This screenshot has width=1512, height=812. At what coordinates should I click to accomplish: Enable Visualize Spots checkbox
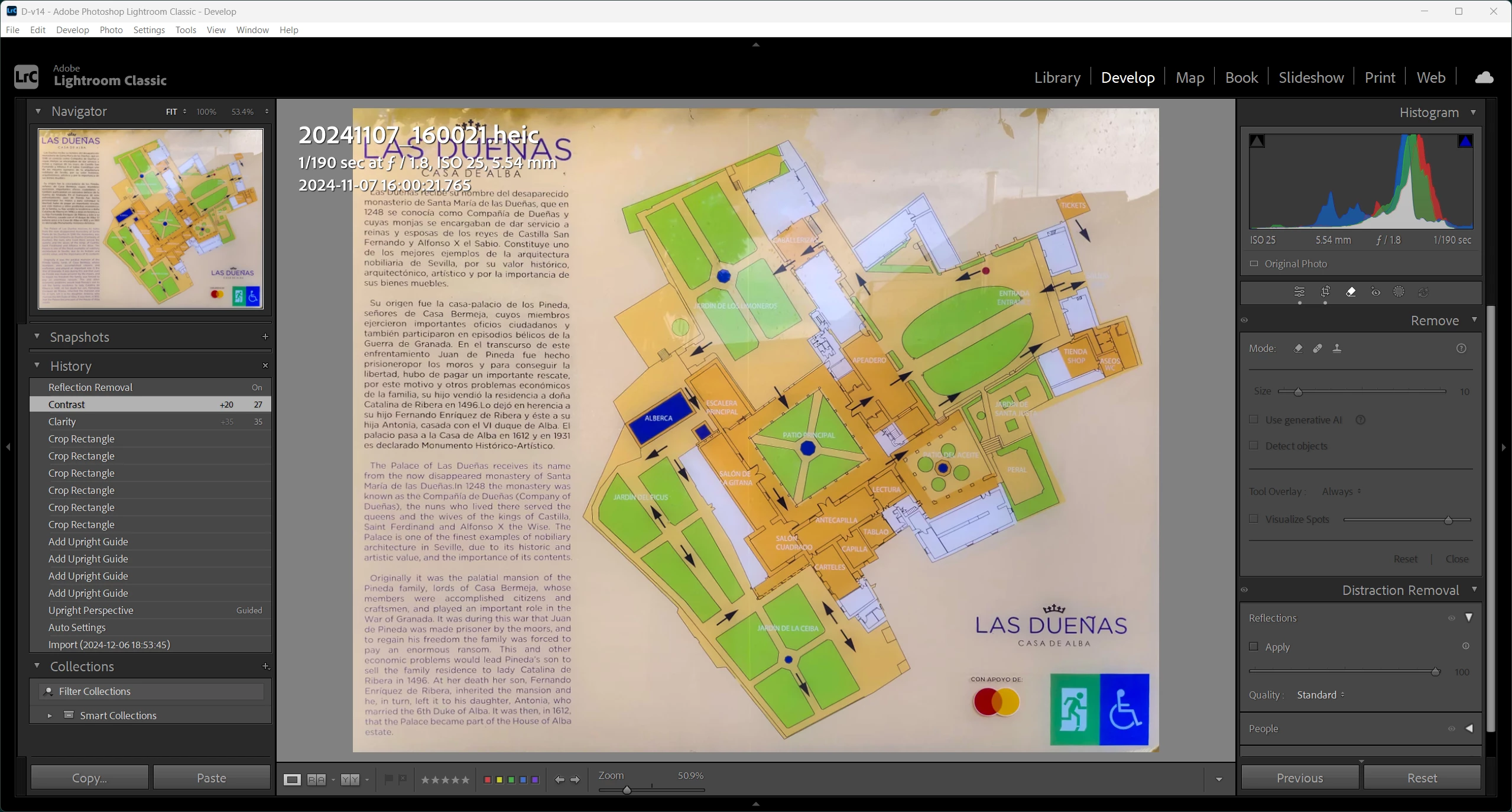click(x=1254, y=519)
